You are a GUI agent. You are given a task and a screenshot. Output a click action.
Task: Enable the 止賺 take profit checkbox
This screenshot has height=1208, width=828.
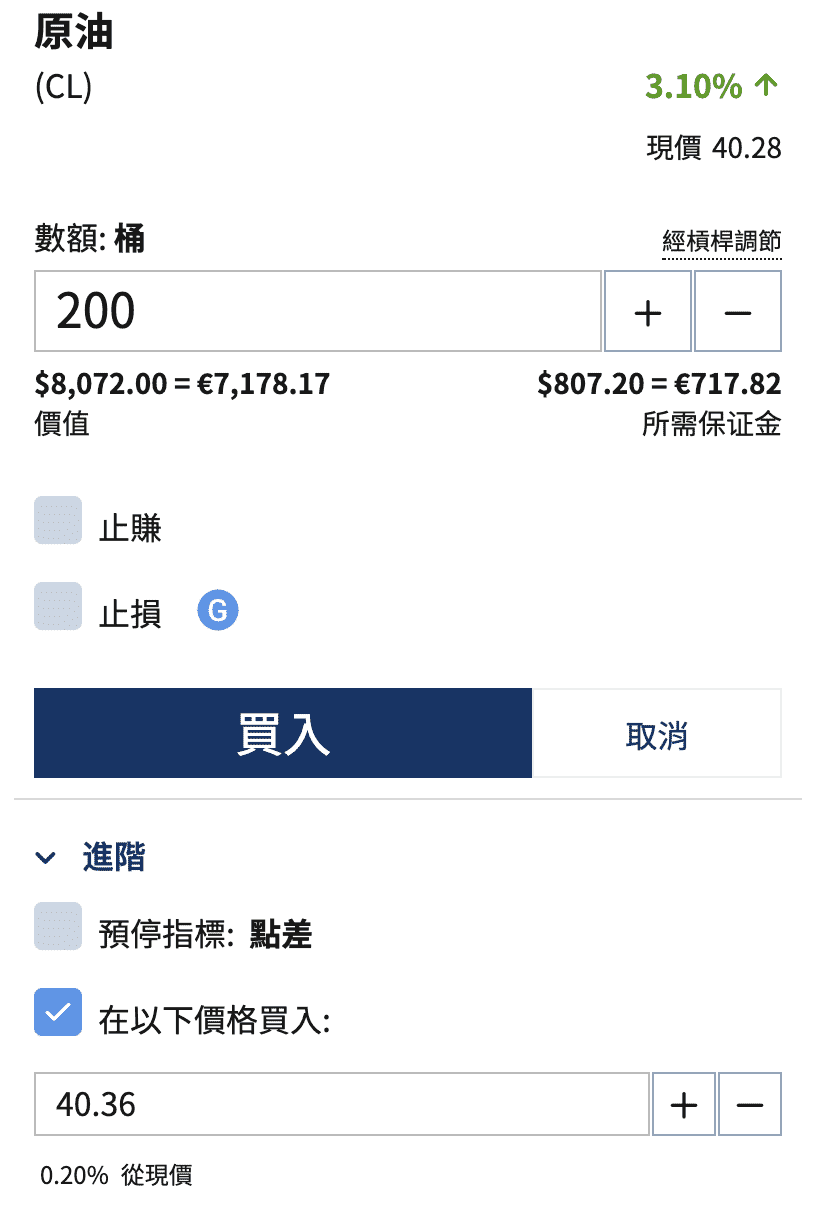point(58,521)
